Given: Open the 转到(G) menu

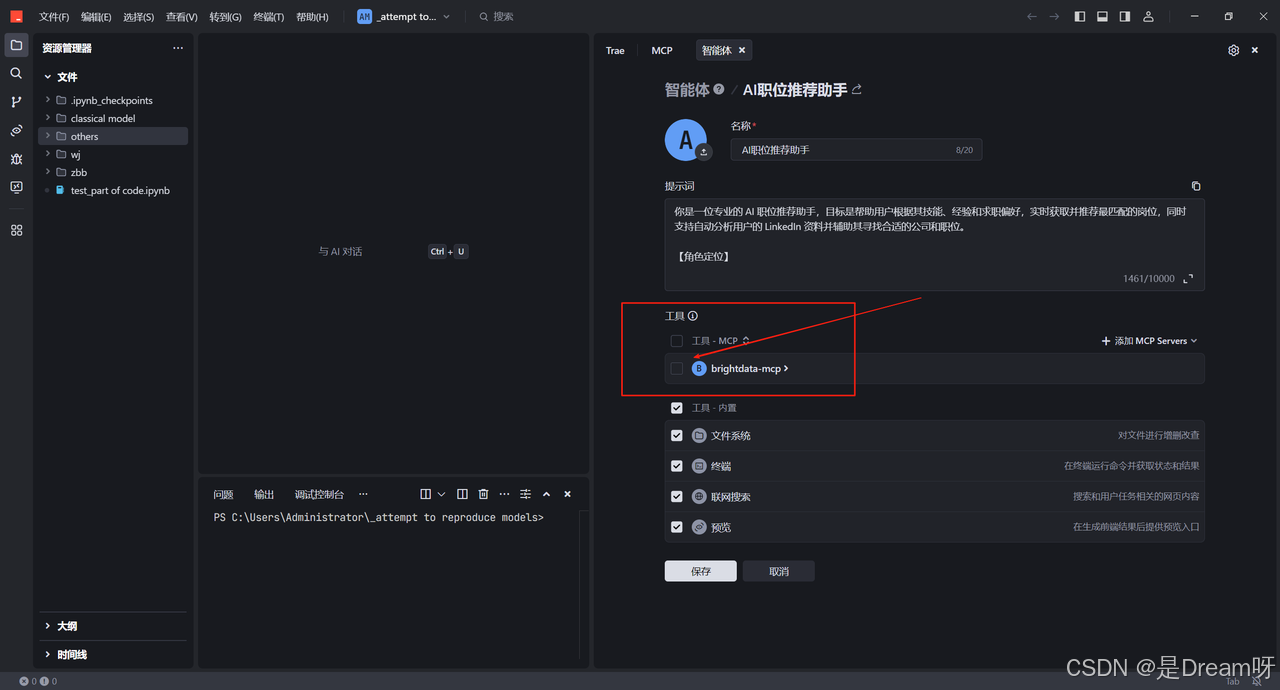Looking at the screenshot, I should click(225, 17).
